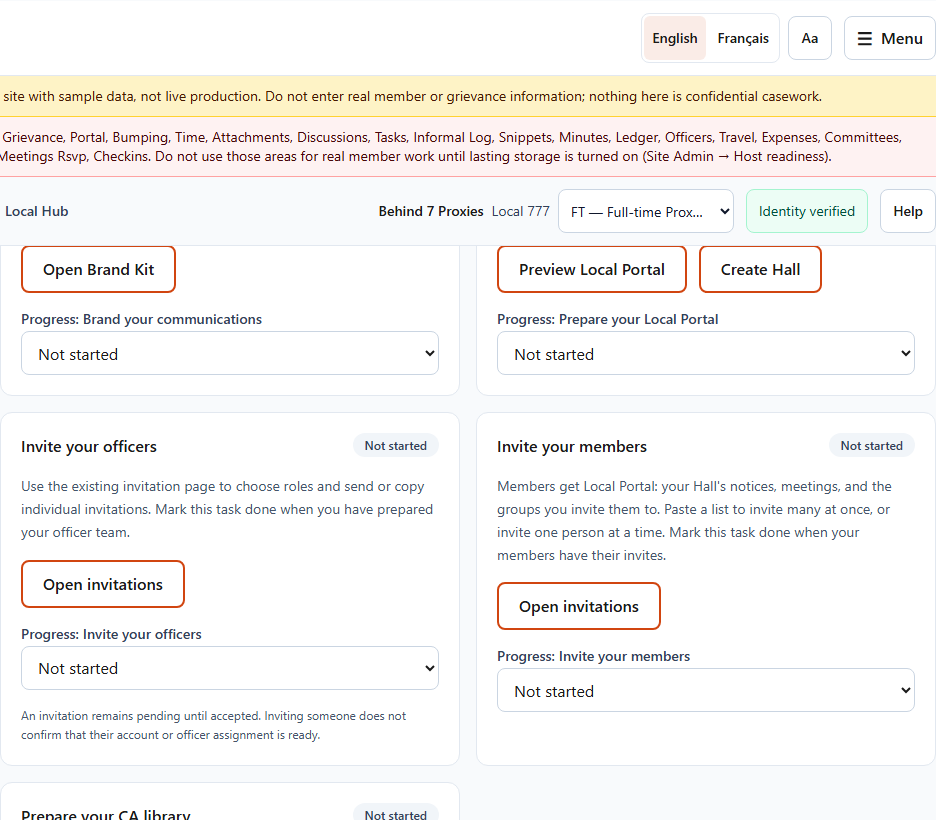
Task: Click the Progress: Invite your officers label
Action: pyautogui.click(x=112, y=634)
